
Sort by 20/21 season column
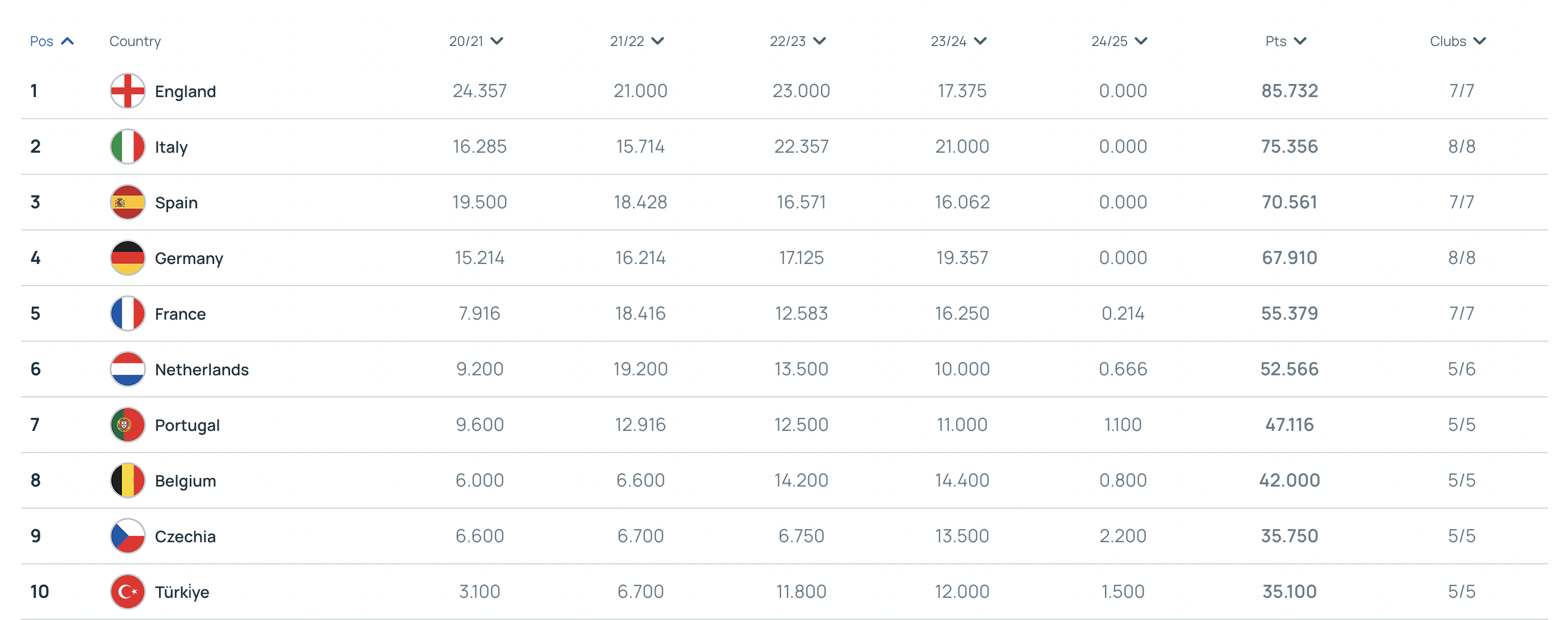pyautogui.click(x=476, y=41)
